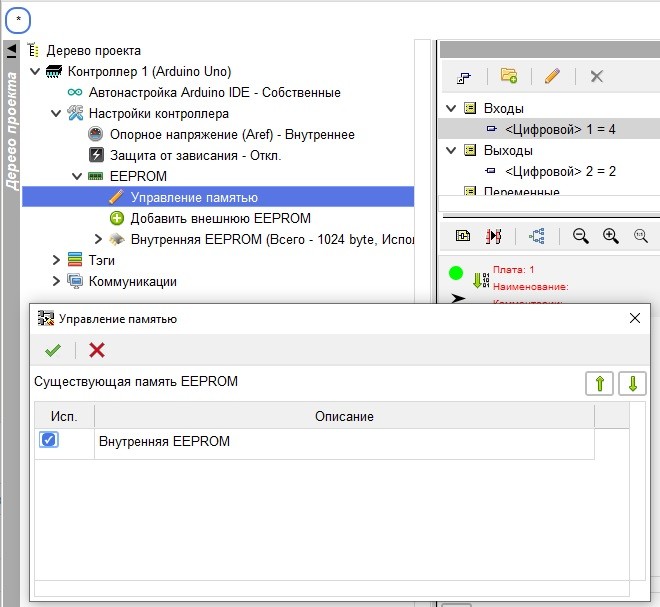Click the edit pencil icon in right toolbar

(x=552, y=76)
